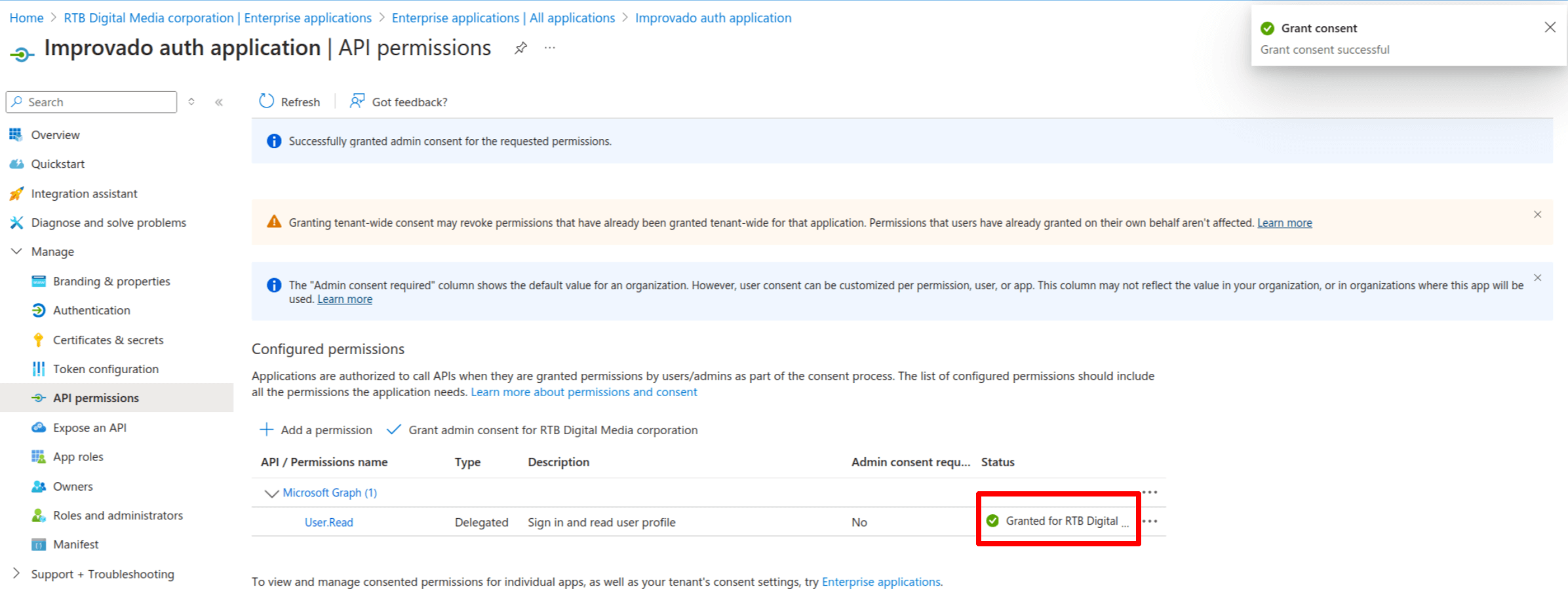
Task: Collapse the Manage section
Action: [17, 251]
